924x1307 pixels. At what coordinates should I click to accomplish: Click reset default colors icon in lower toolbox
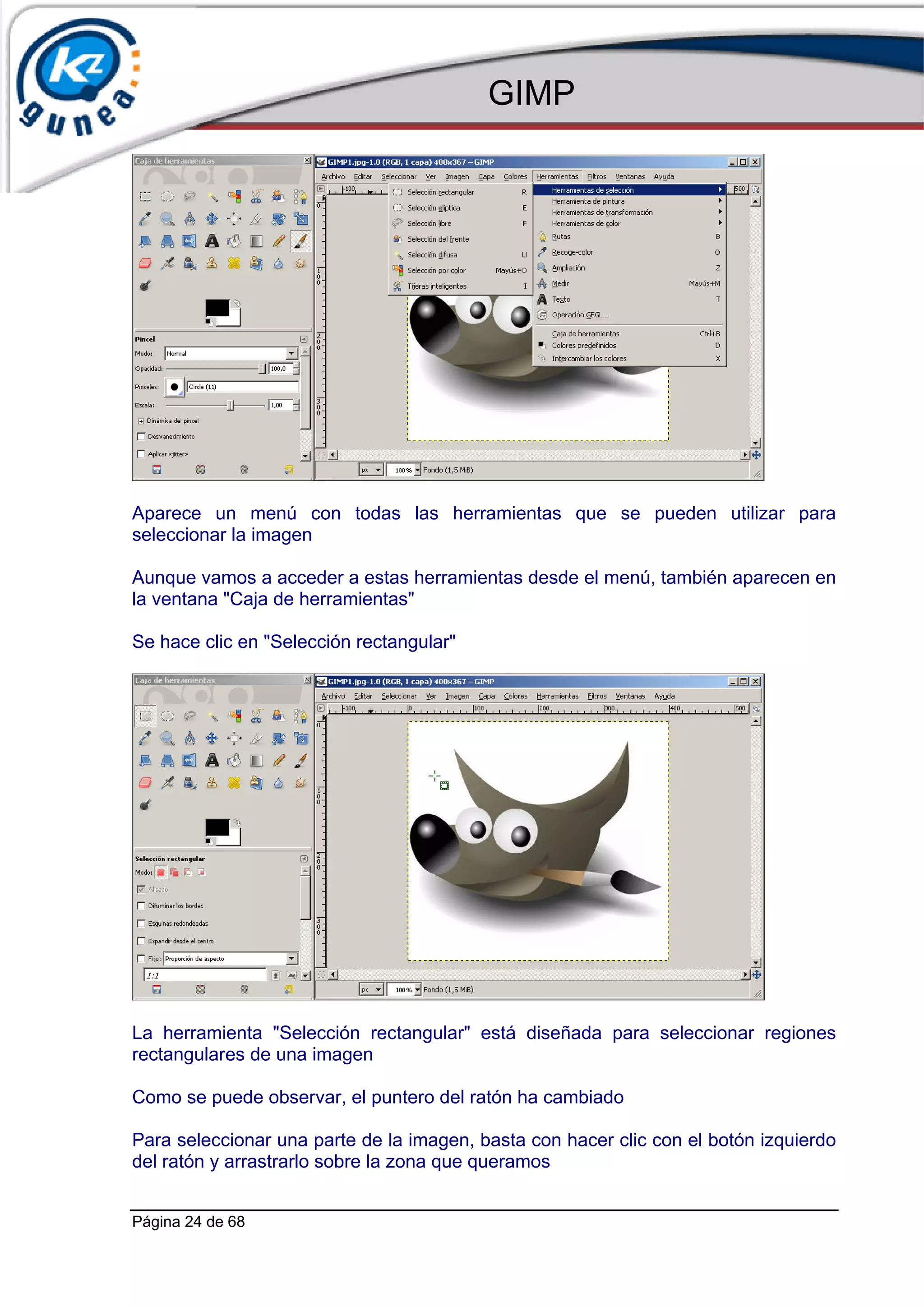pyautogui.click(x=209, y=842)
